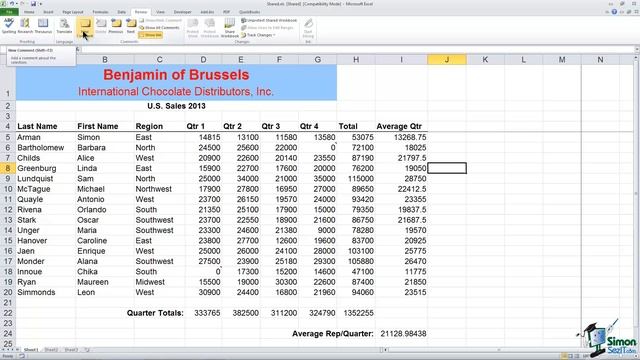
Task: Click the Redo icon in quick access toolbar
Action: click(x=22, y=4)
